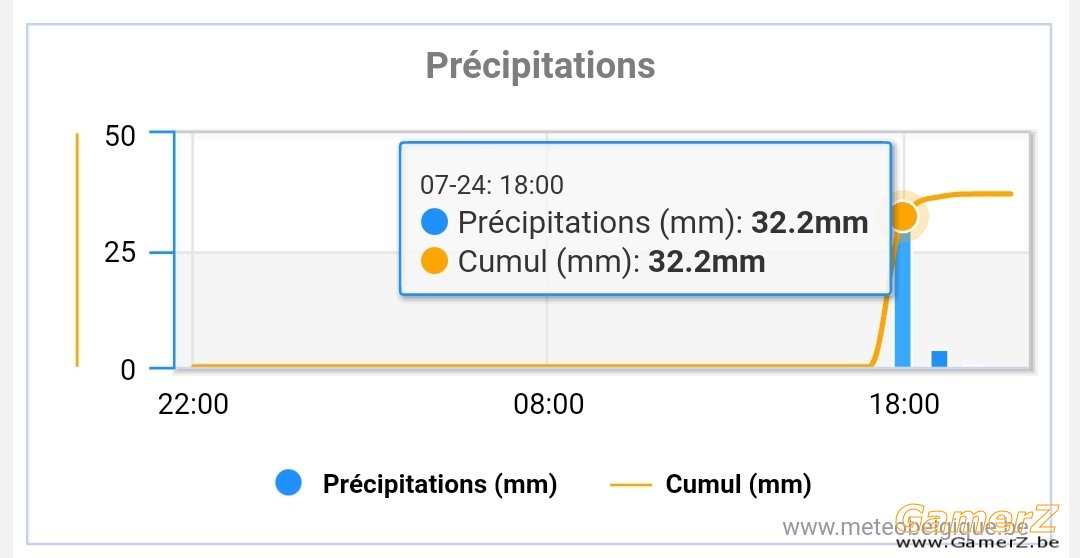This screenshot has width=1080, height=558.
Task: Click the 08:00 x-axis label
Action: coord(548,405)
